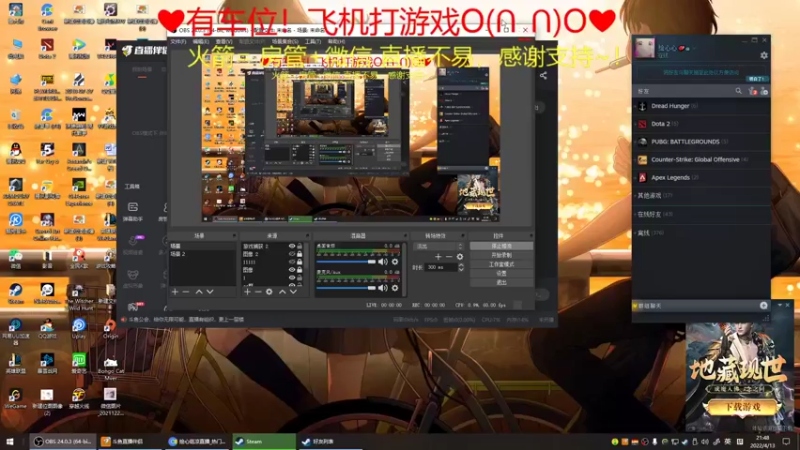Click 开始录制 button in OBS controls
Image resolution: width=800 pixels, height=450 pixels.
[x=501, y=255]
